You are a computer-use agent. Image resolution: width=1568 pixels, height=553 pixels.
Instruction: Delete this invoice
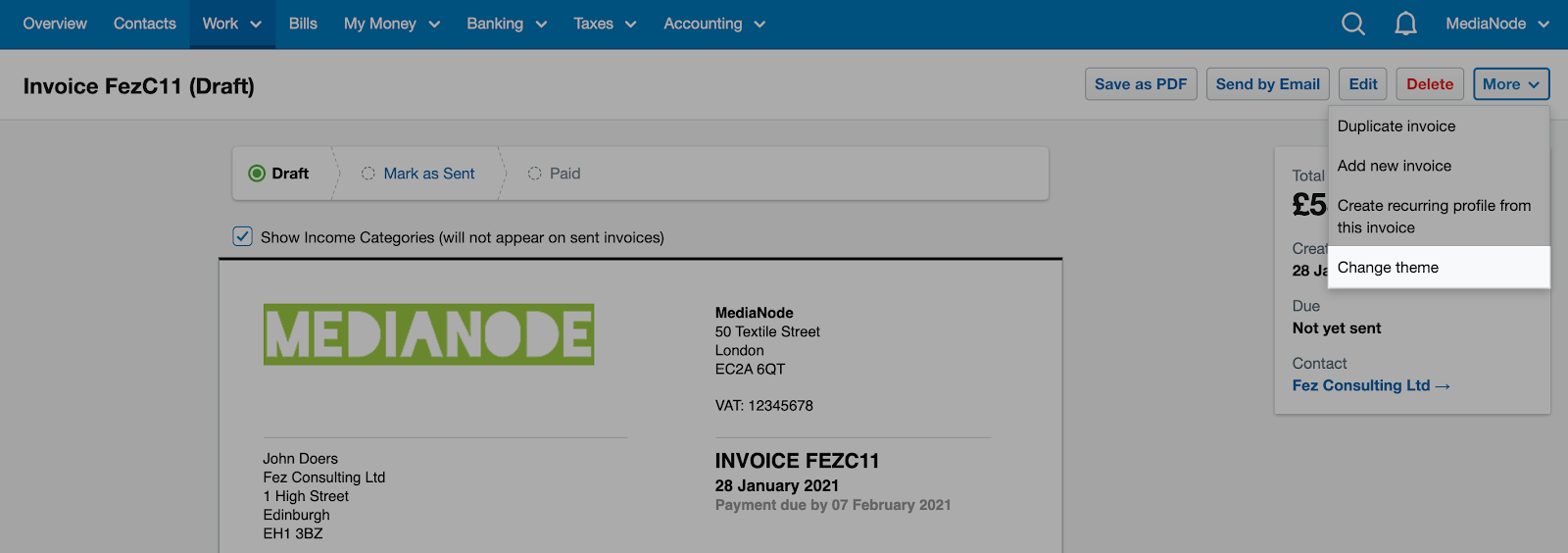pyautogui.click(x=1430, y=84)
